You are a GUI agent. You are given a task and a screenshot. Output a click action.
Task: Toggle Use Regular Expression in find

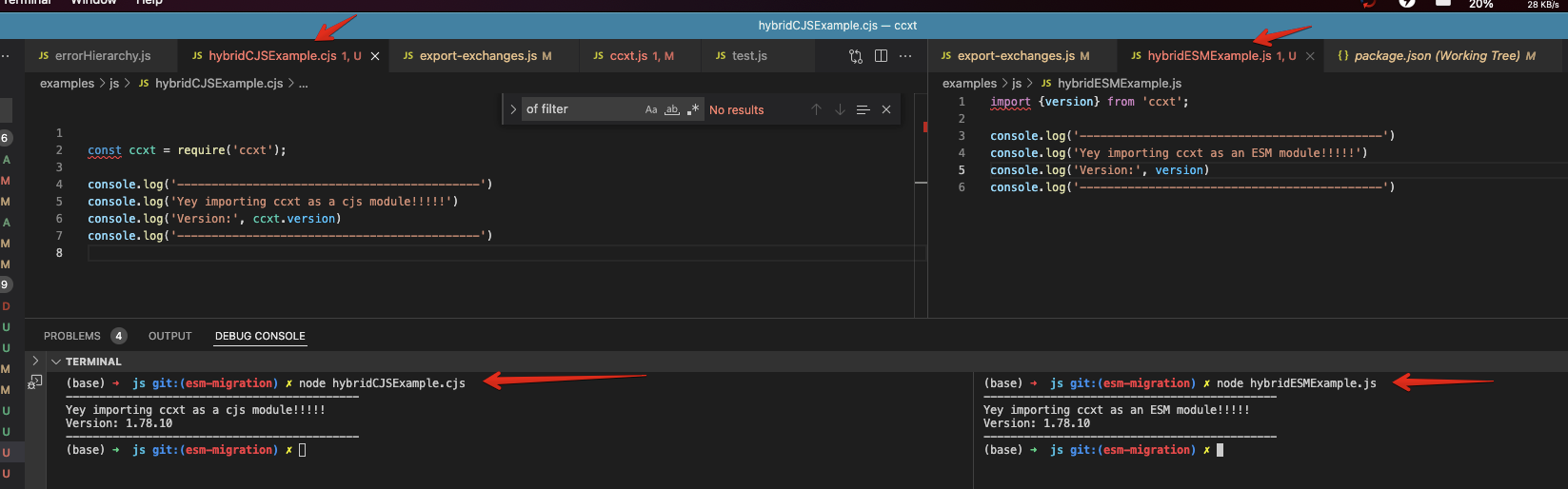pos(693,109)
